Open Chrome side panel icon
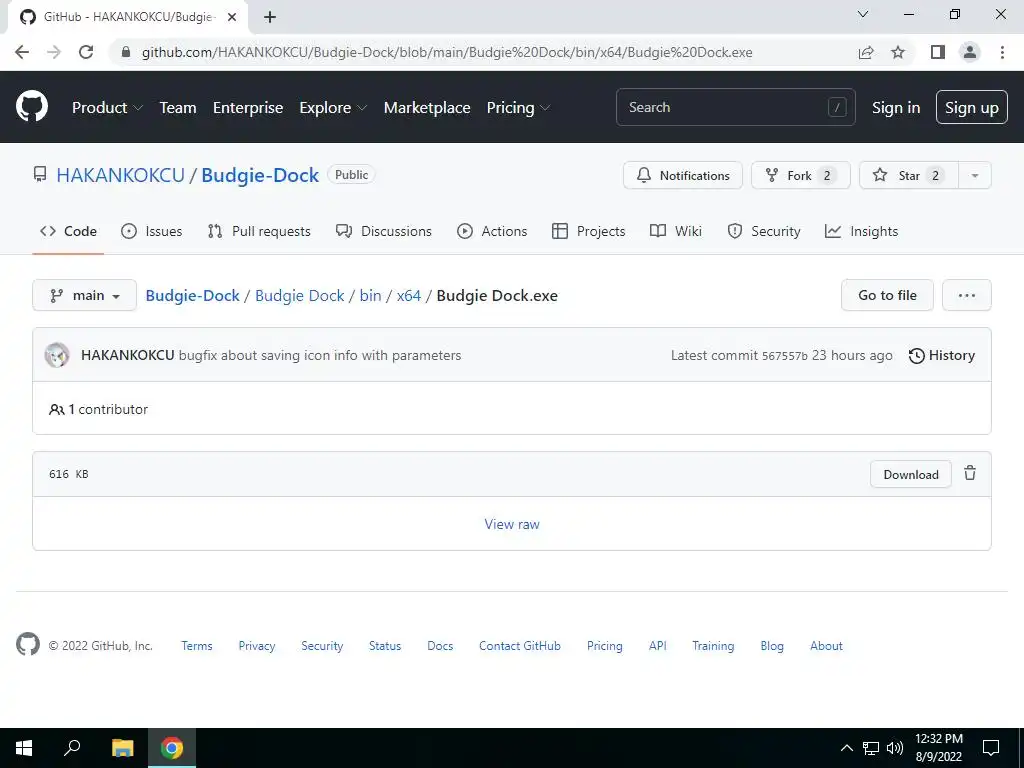The width and height of the screenshot is (1024, 768). [x=938, y=52]
